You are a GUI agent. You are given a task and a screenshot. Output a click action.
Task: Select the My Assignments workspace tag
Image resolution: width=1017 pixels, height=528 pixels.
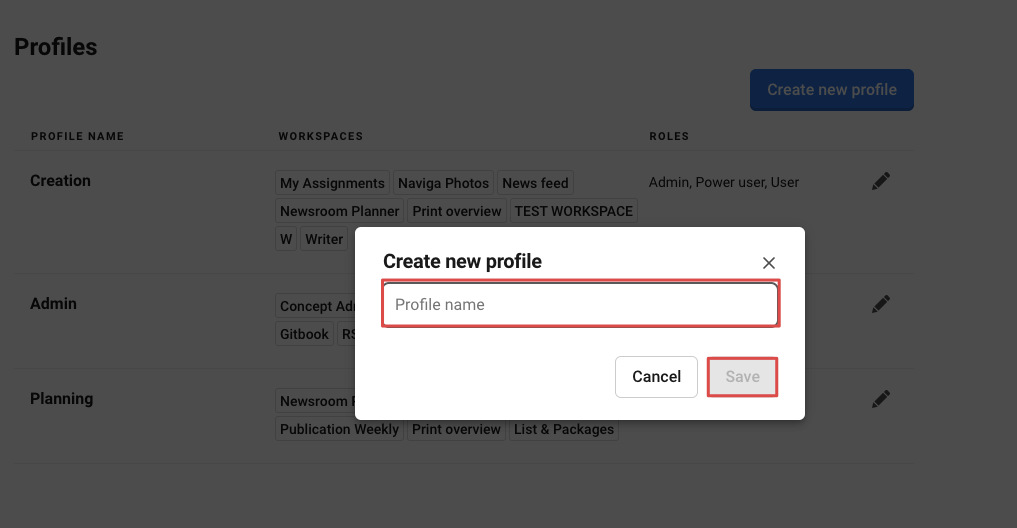(332, 183)
